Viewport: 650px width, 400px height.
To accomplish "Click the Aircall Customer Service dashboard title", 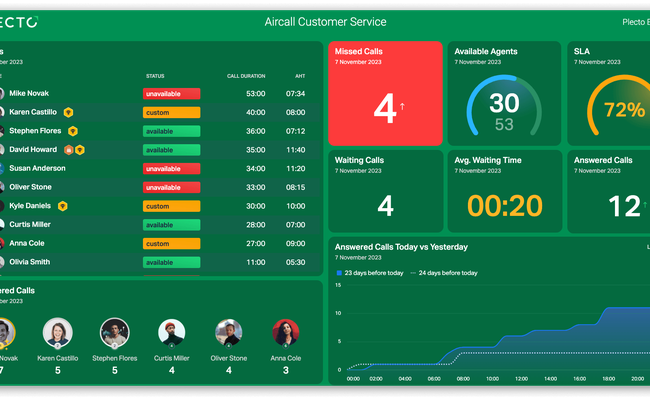I will pyautogui.click(x=325, y=22).
